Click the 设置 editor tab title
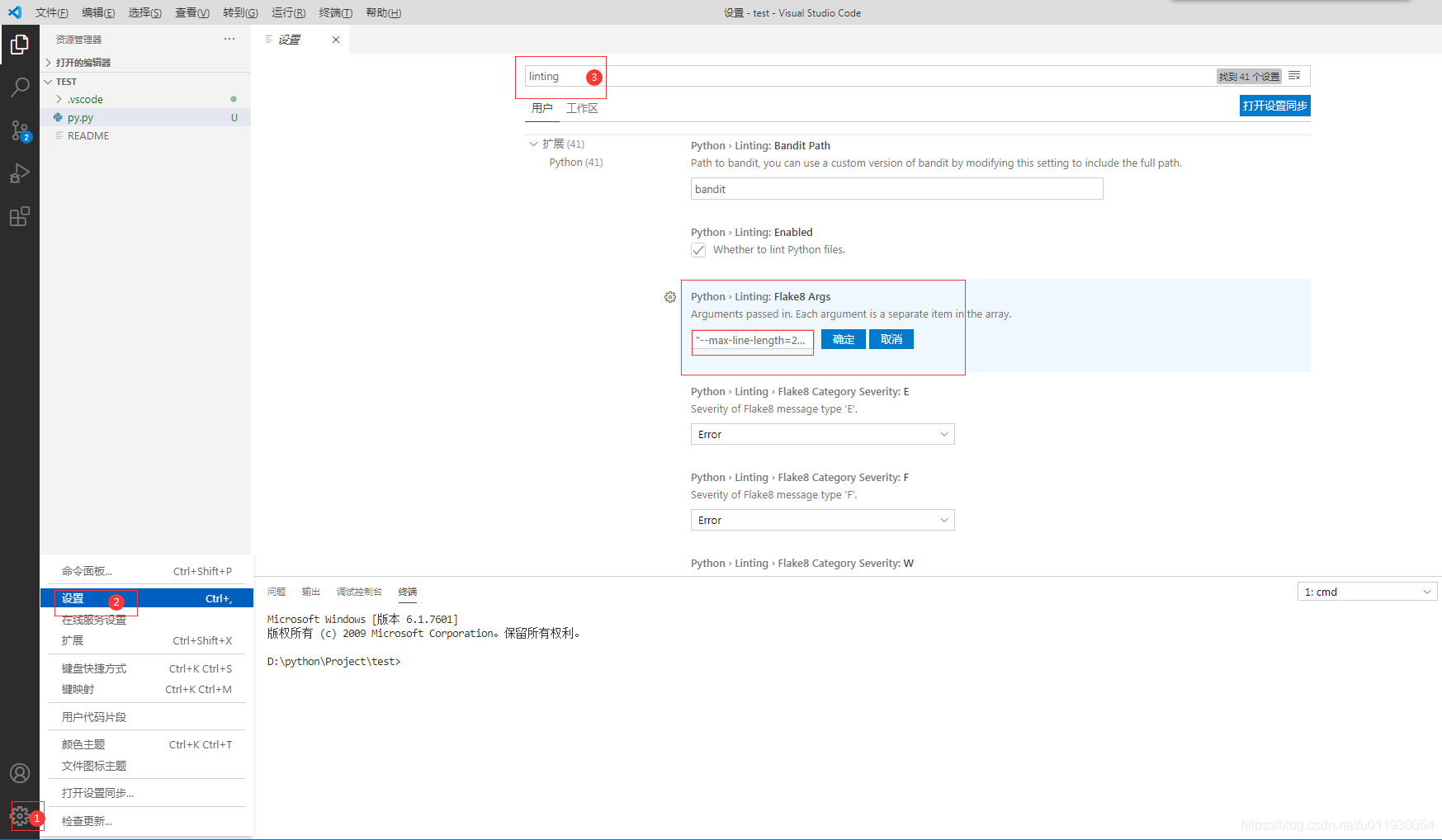The width and height of the screenshot is (1442, 840). point(289,40)
